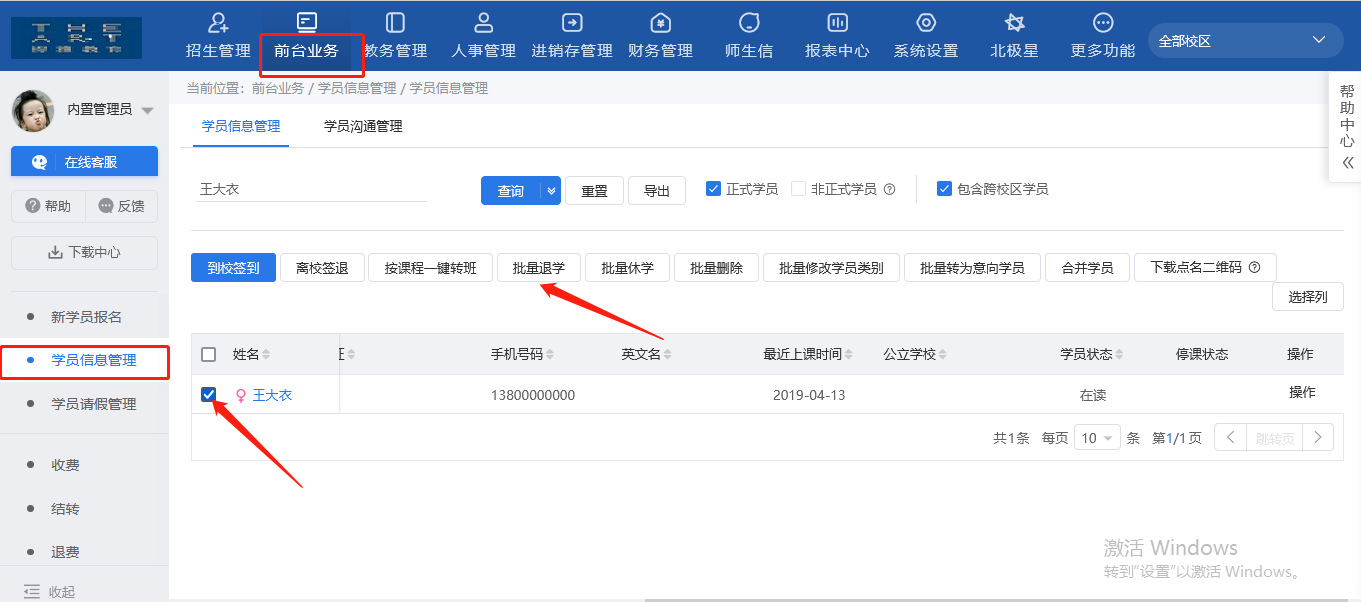Uncheck the 王大衣 row checkbox
Screen dimensions: 1361x602
click(x=208, y=394)
